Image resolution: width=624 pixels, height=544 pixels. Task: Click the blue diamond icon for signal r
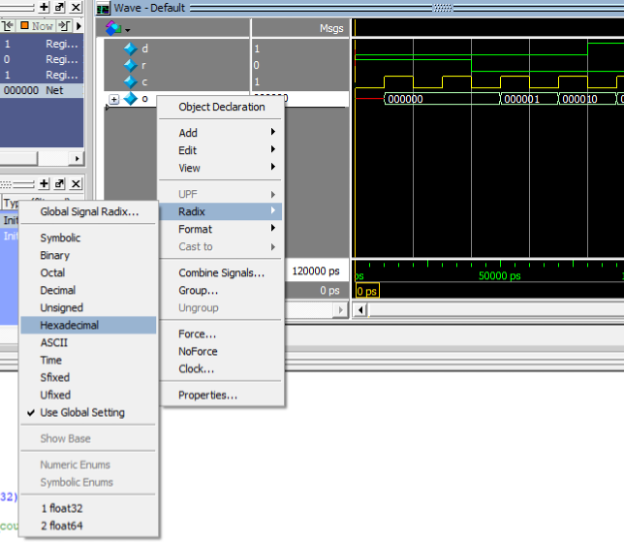coord(129,65)
